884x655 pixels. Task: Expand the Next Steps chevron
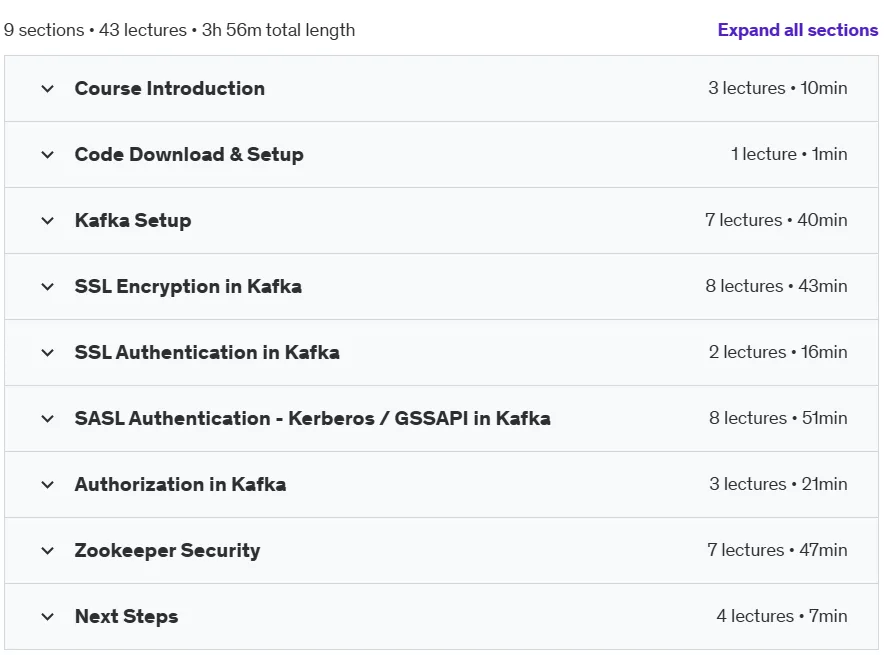(x=48, y=617)
